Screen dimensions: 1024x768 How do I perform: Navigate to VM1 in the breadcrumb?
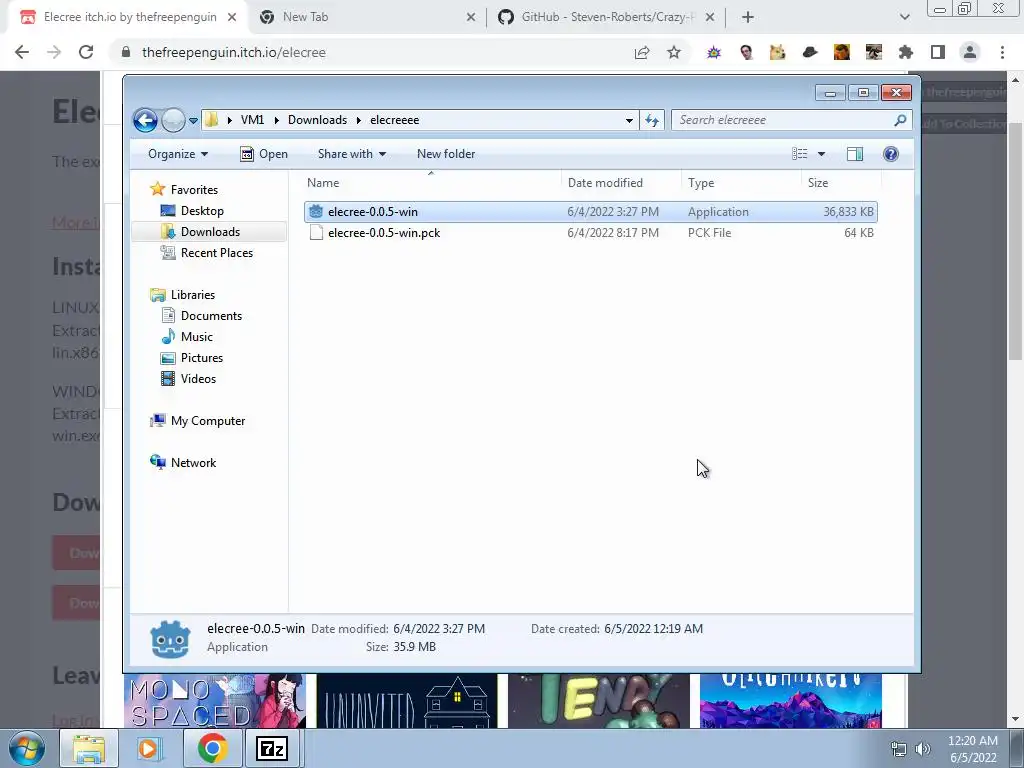pyautogui.click(x=252, y=120)
